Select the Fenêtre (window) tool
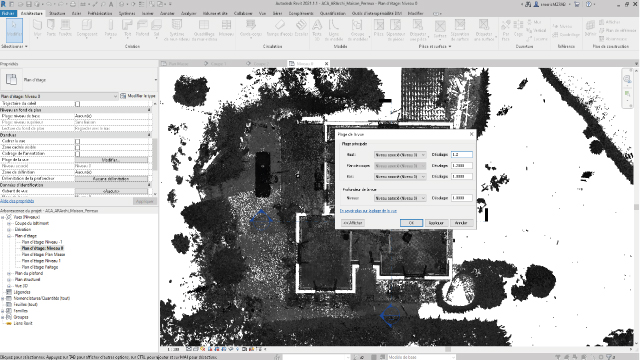 pyautogui.click(x=65, y=29)
